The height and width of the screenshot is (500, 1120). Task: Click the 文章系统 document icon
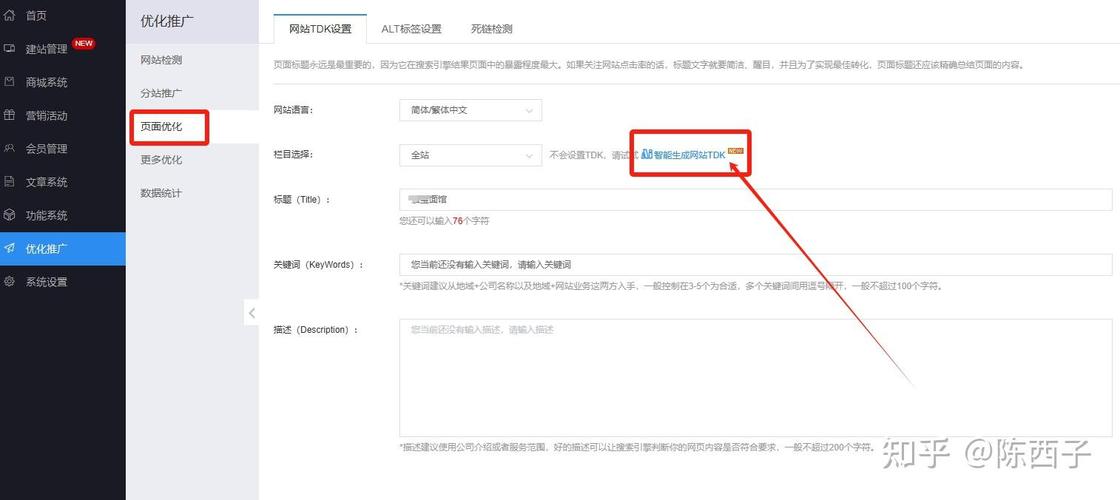point(9,182)
